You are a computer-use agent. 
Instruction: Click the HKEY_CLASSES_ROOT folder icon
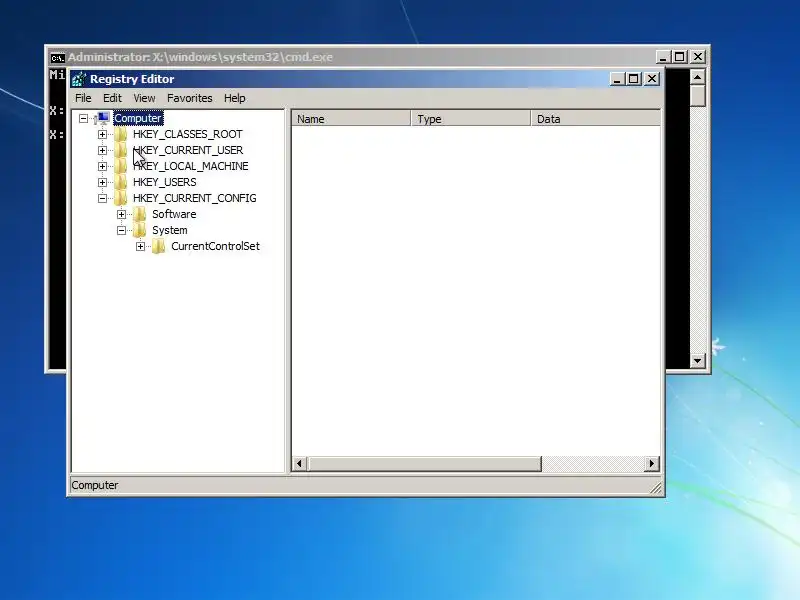pyautogui.click(x=121, y=134)
